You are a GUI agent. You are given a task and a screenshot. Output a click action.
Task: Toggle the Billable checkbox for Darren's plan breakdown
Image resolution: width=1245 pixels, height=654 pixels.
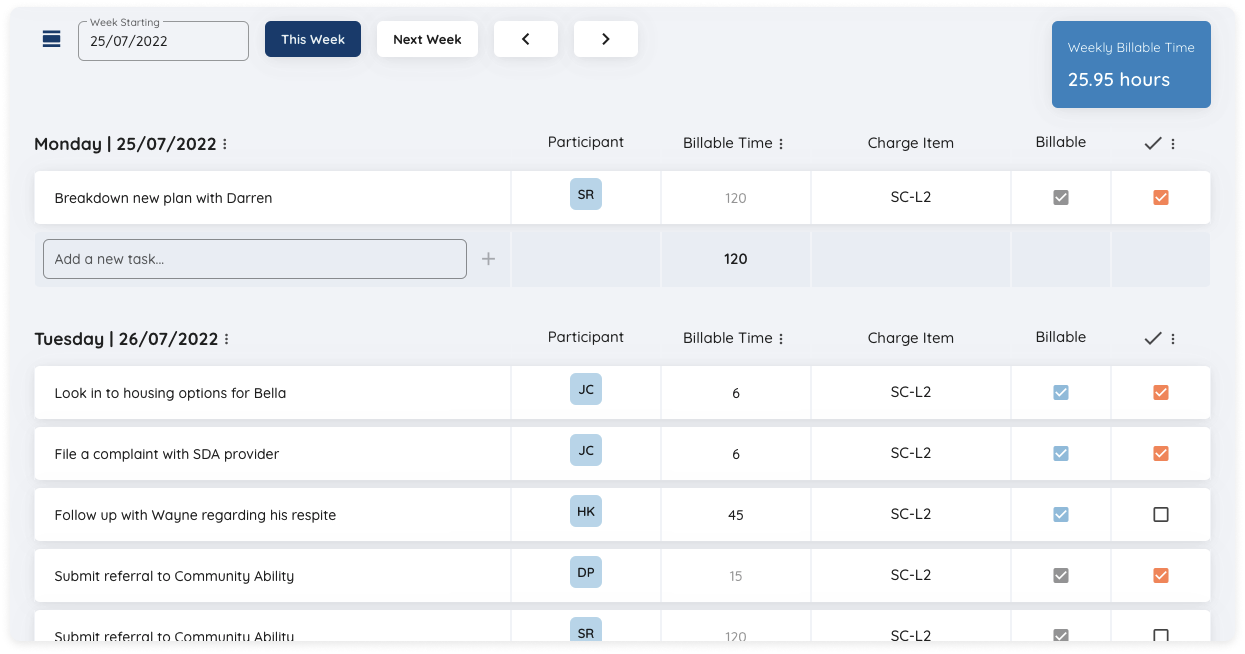1060,197
